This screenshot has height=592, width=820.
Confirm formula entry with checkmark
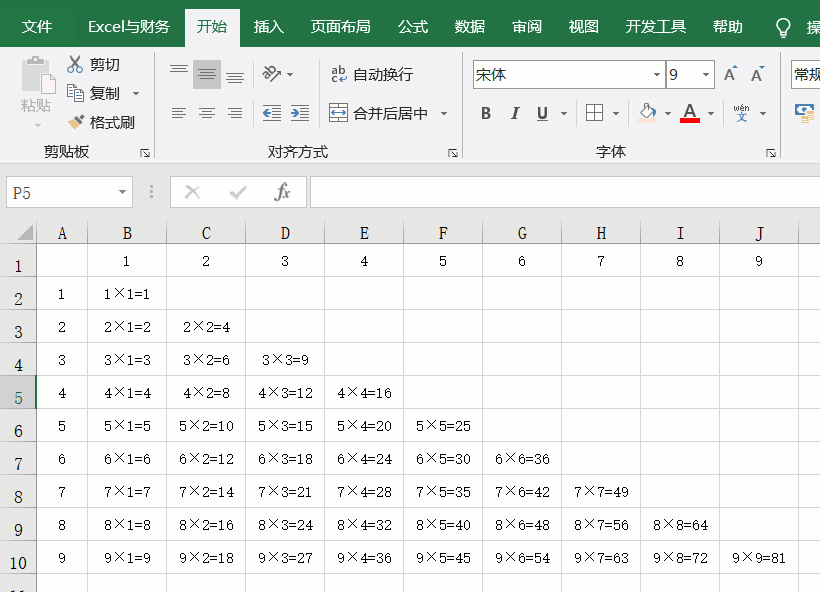tap(238, 192)
